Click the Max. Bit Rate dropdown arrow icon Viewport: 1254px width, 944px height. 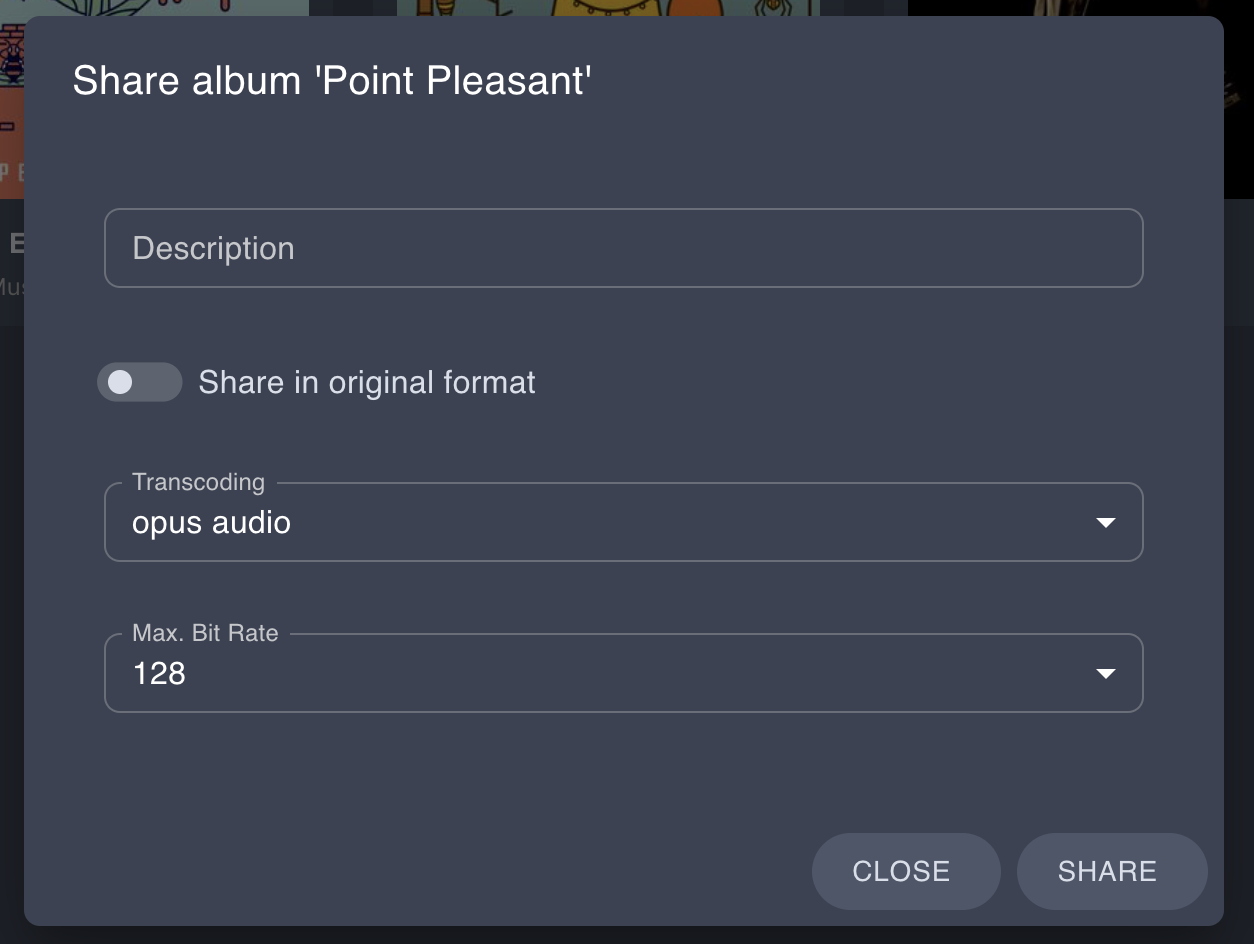(1105, 673)
